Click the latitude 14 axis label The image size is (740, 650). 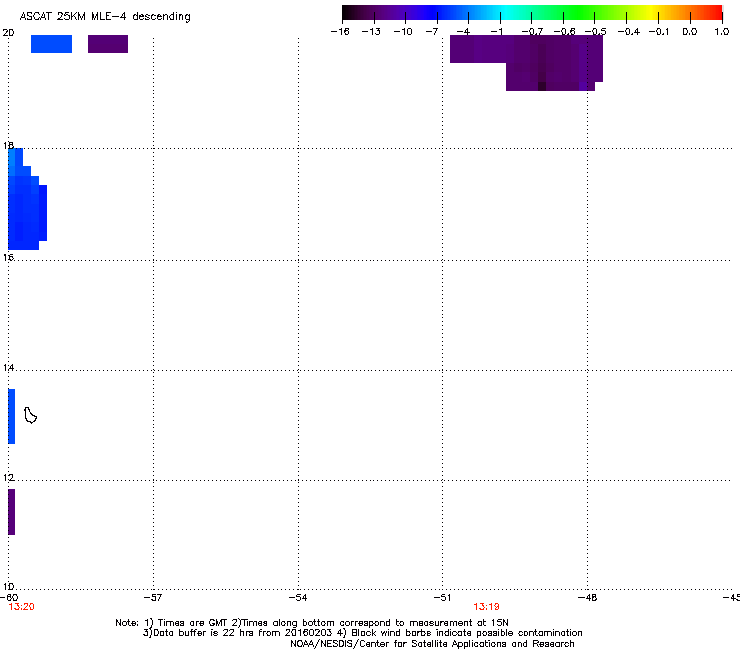(8, 368)
